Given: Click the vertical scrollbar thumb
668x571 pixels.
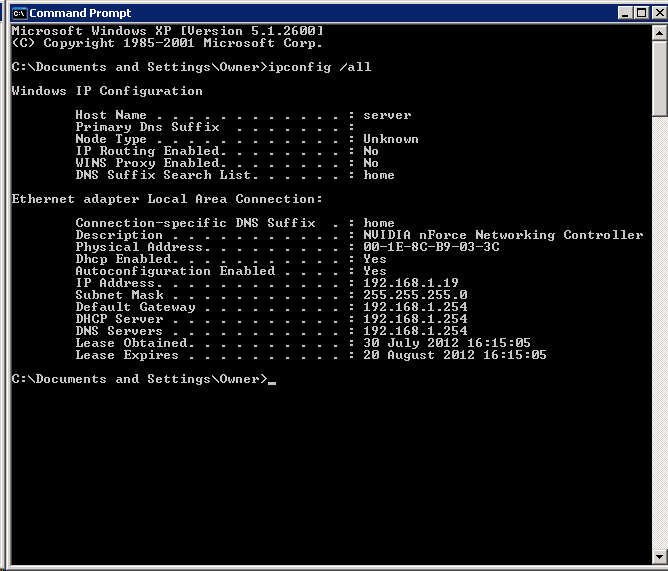Looking at the screenshot, I should tap(659, 78).
